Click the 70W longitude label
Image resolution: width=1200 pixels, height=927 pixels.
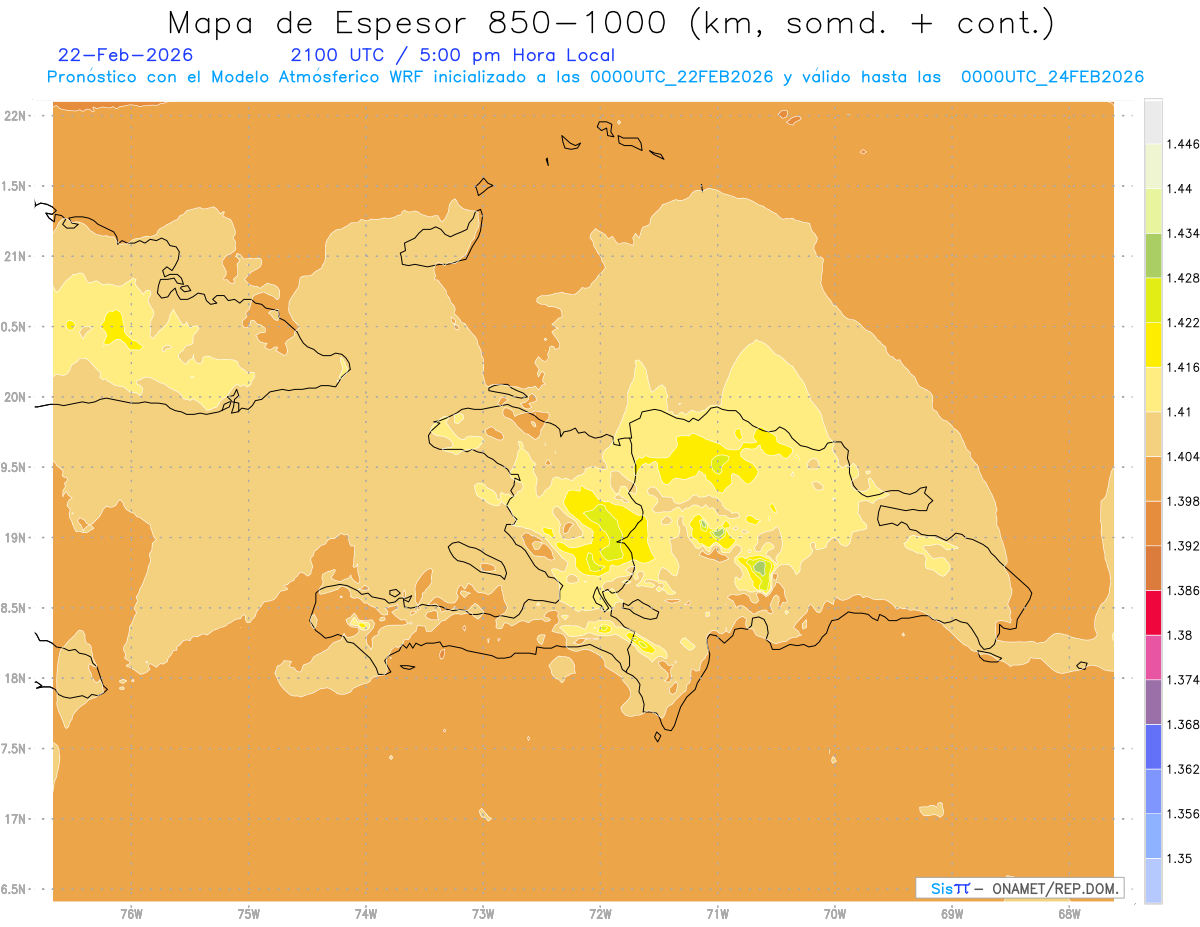point(835,913)
